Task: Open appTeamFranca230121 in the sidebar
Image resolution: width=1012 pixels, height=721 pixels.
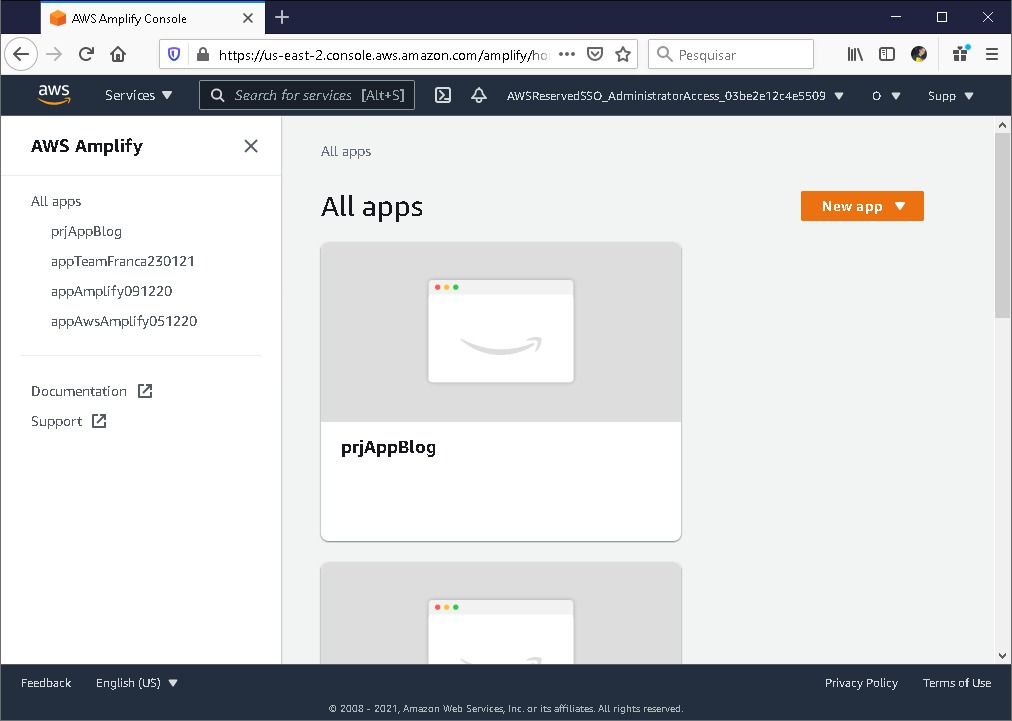Action: coord(123,261)
